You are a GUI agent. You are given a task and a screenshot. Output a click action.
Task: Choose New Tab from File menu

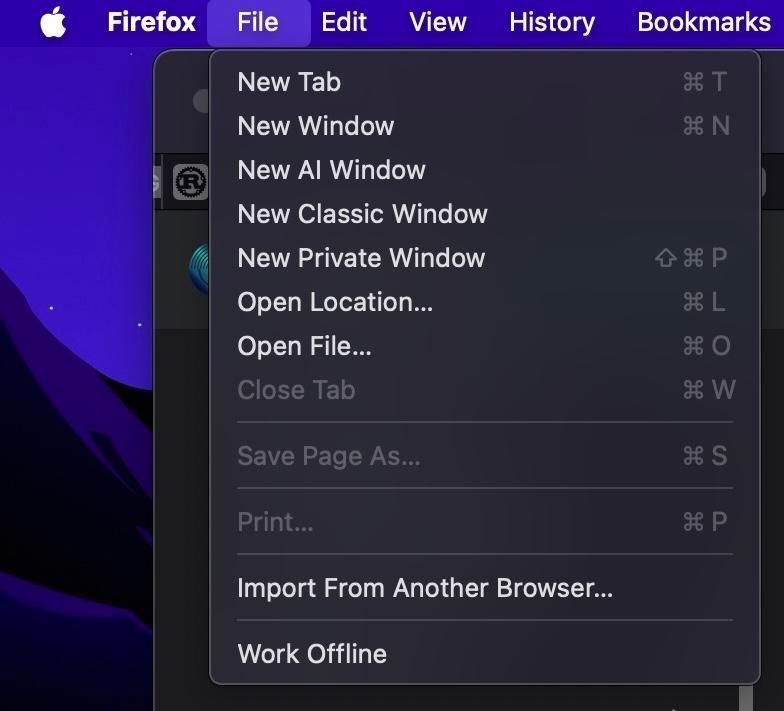point(484,82)
